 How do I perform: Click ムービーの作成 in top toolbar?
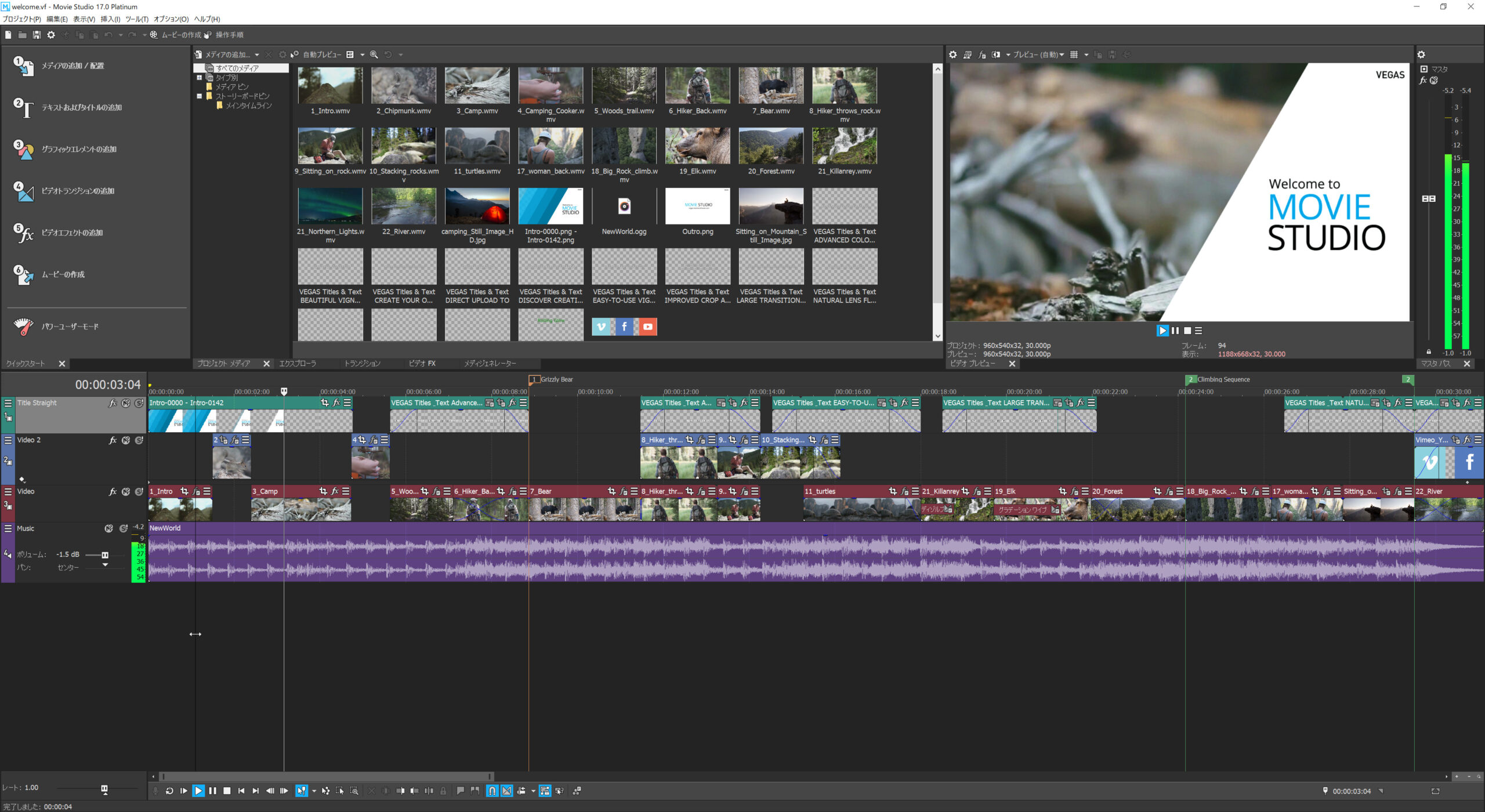point(176,35)
